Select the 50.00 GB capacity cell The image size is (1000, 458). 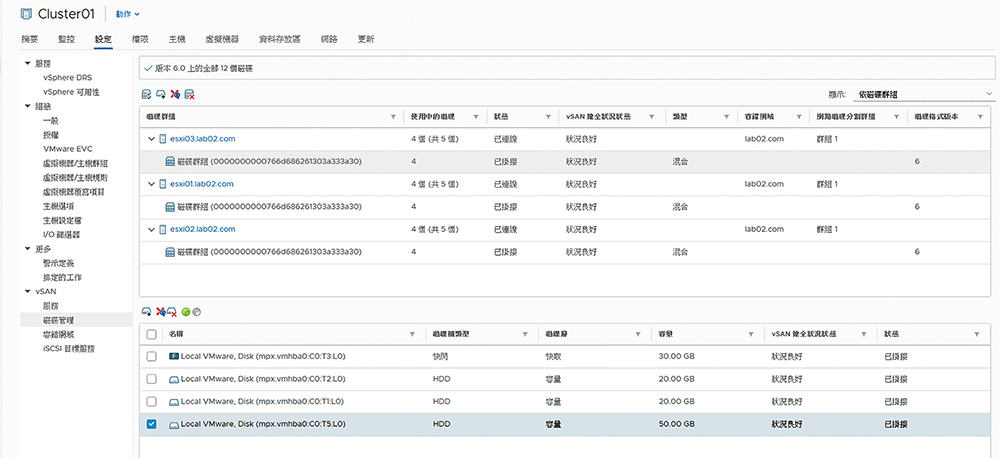pyautogui.click(x=676, y=424)
